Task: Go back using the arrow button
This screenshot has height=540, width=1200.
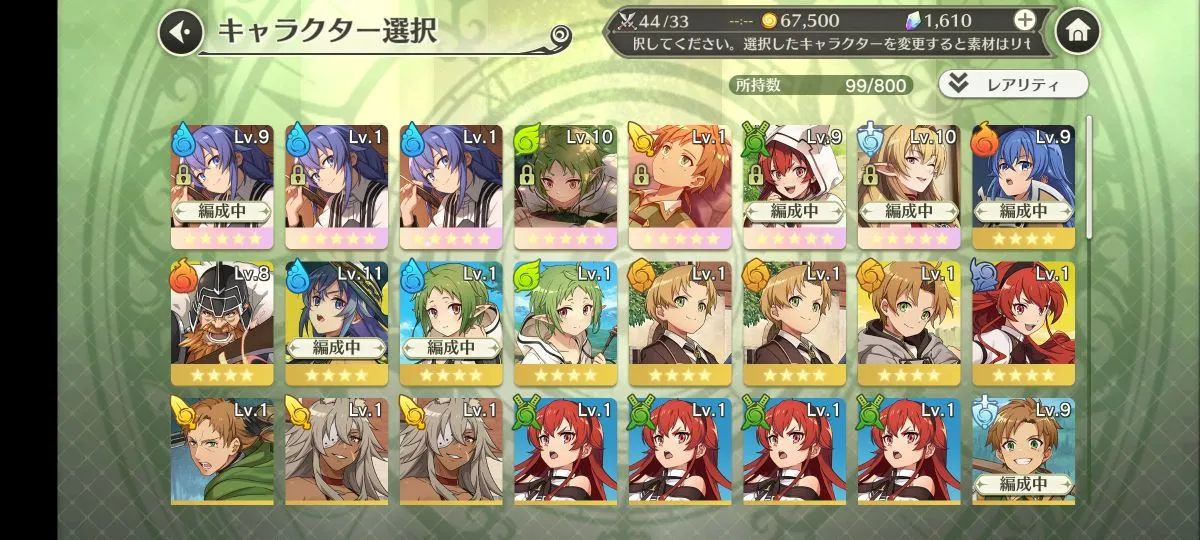Action: coord(181,32)
